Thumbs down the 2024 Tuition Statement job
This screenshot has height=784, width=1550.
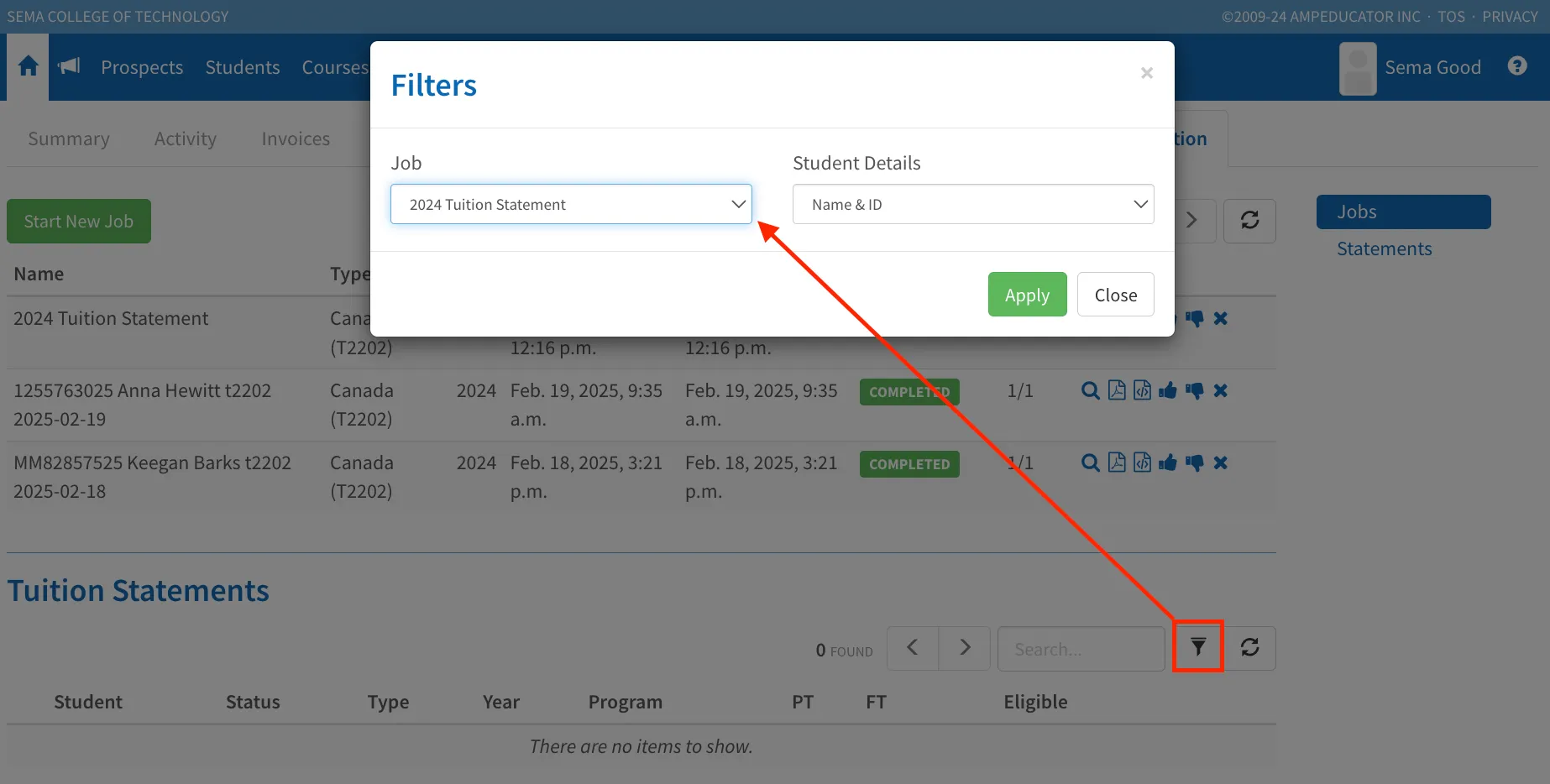click(x=1195, y=318)
